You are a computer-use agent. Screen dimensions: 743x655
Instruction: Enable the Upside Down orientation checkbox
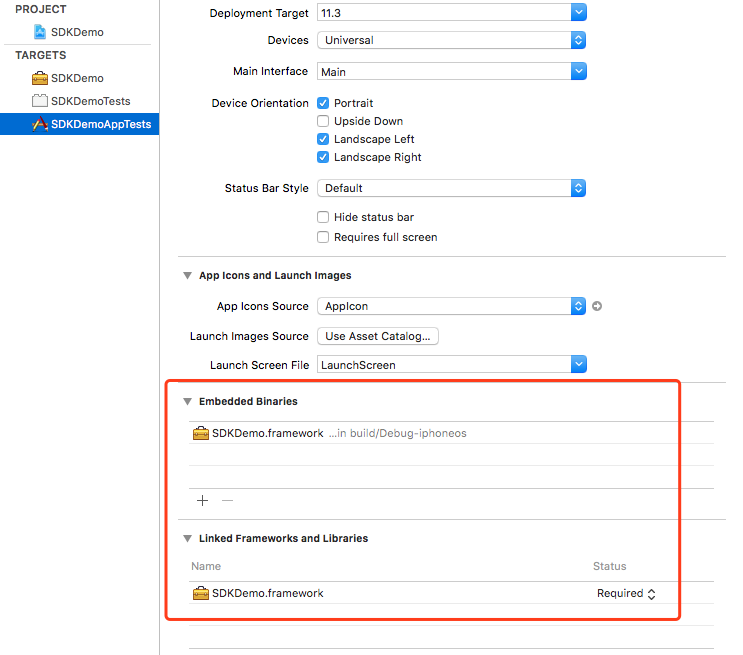coord(323,121)
